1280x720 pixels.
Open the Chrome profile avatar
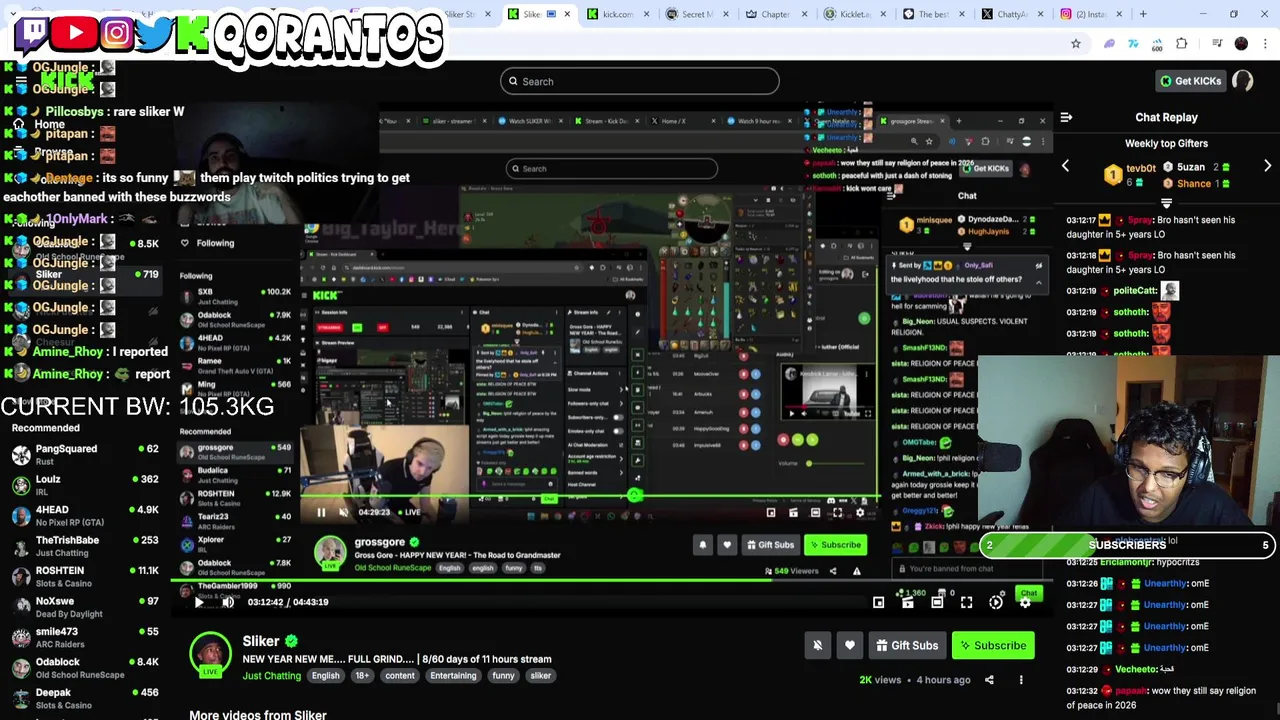coord(1241,44)
